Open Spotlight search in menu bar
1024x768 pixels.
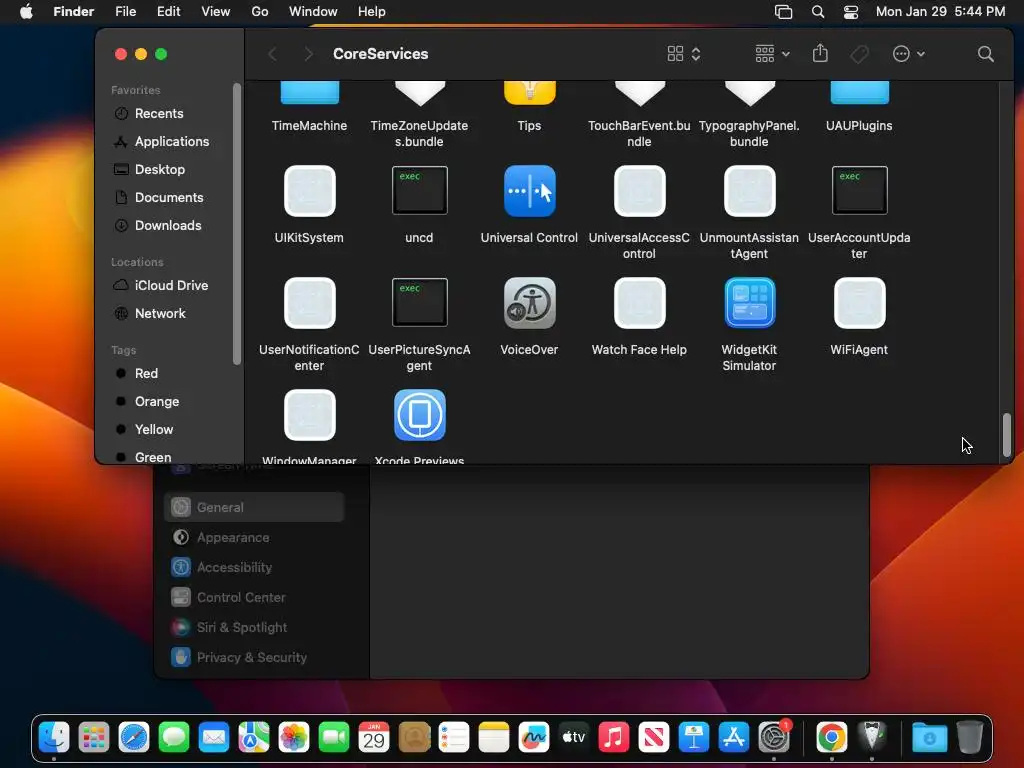tap(818, 12)
